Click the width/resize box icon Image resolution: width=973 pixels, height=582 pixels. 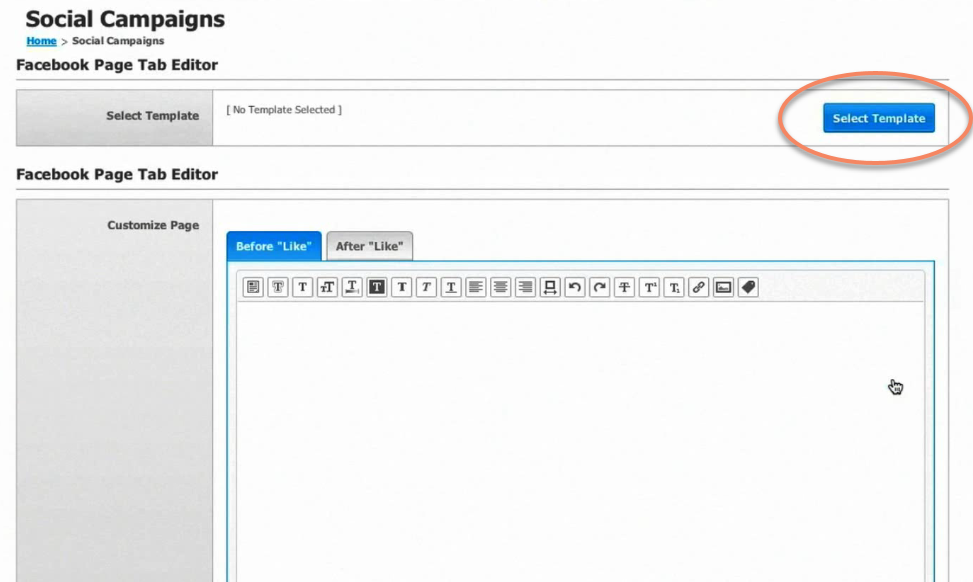pos(550,287)
